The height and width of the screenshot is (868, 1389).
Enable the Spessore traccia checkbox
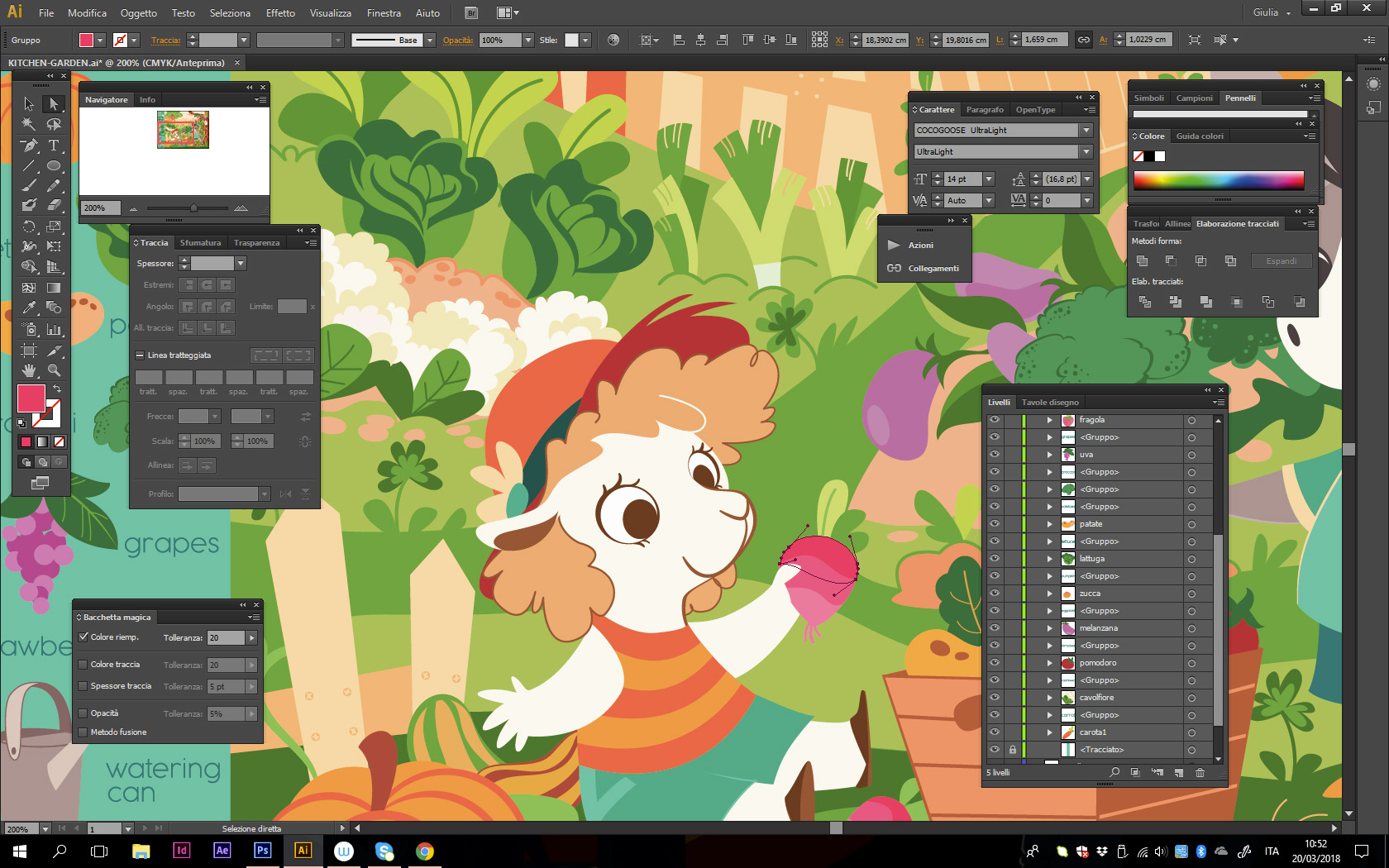point(83,686)
